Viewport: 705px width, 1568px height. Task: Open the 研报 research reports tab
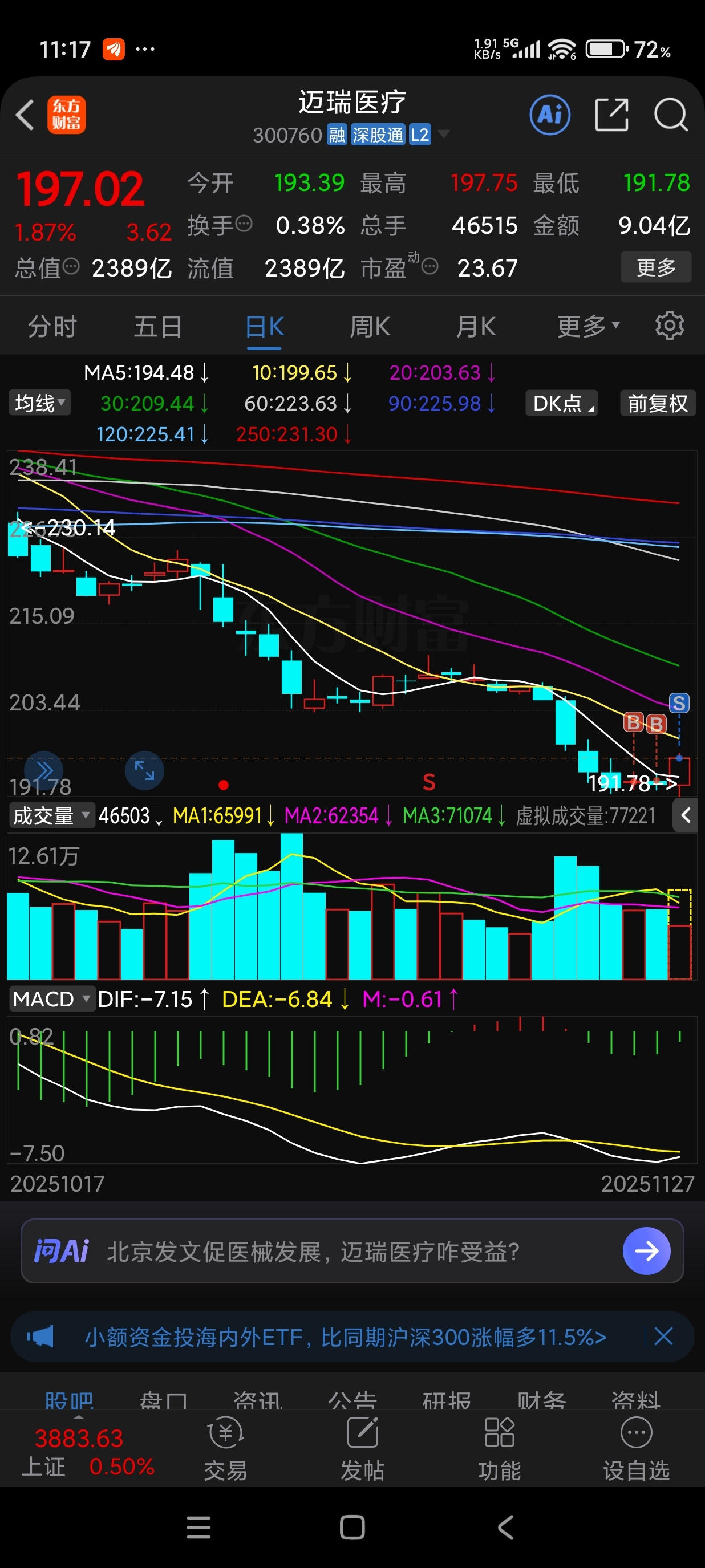pos(447,1401)
